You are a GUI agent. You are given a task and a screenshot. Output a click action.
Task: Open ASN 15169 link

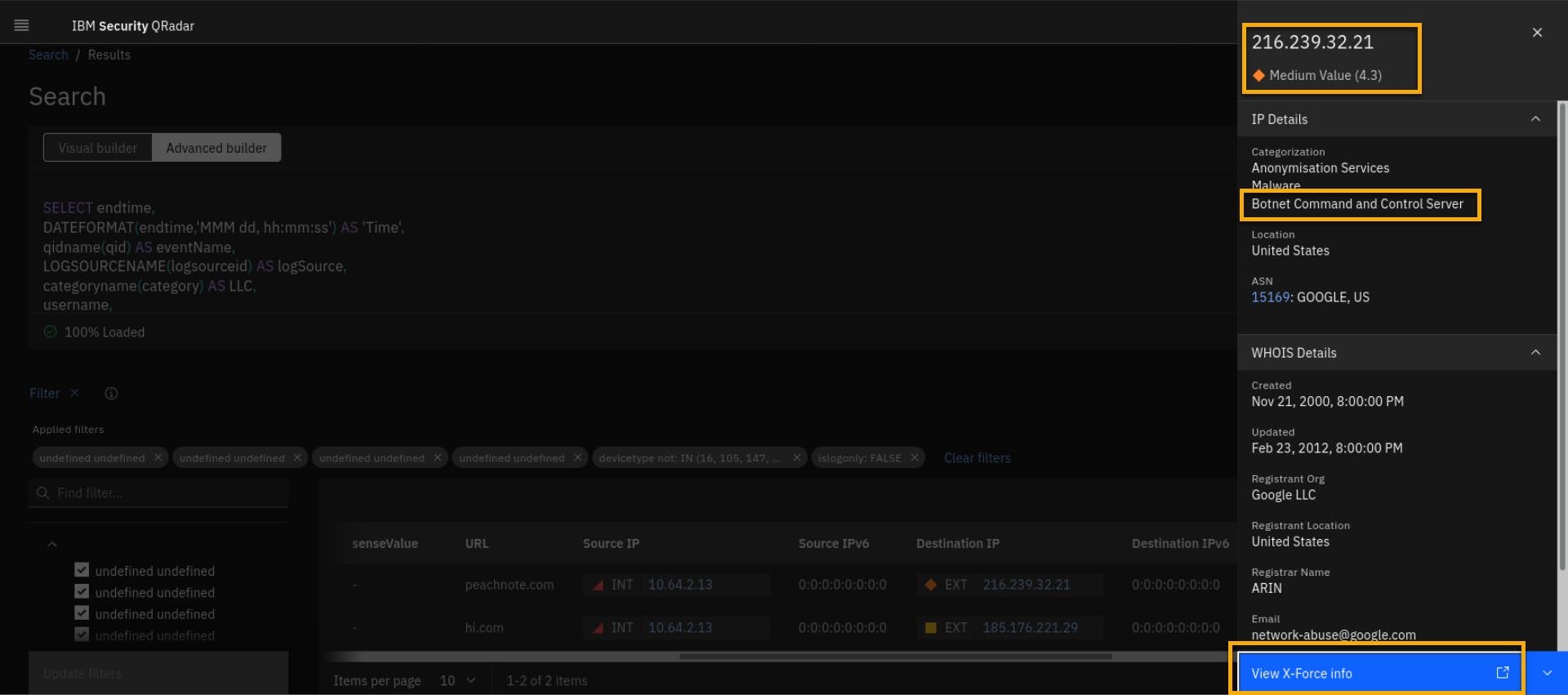coord(1270,297)
